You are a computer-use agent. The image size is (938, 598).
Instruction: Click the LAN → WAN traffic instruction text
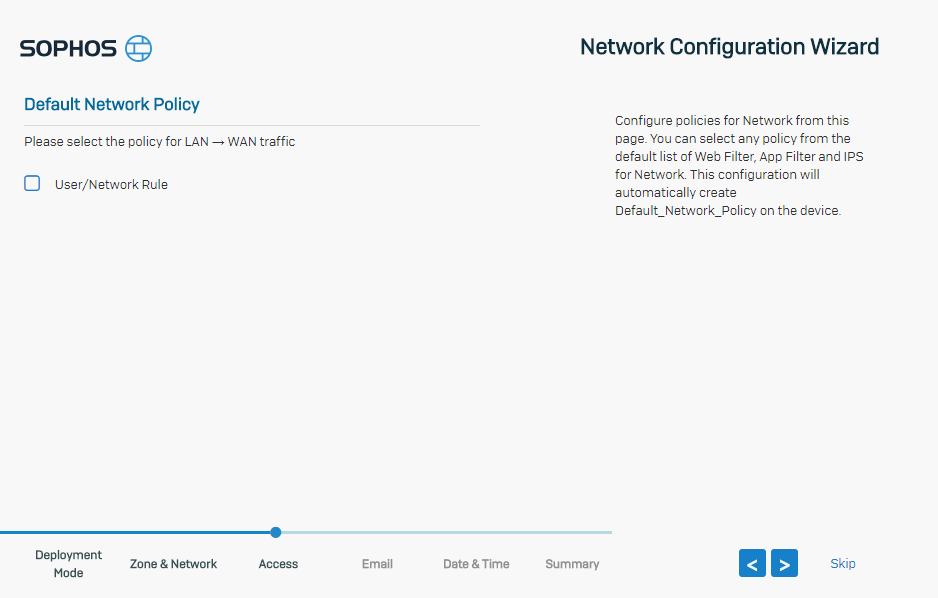pos(160,142)
